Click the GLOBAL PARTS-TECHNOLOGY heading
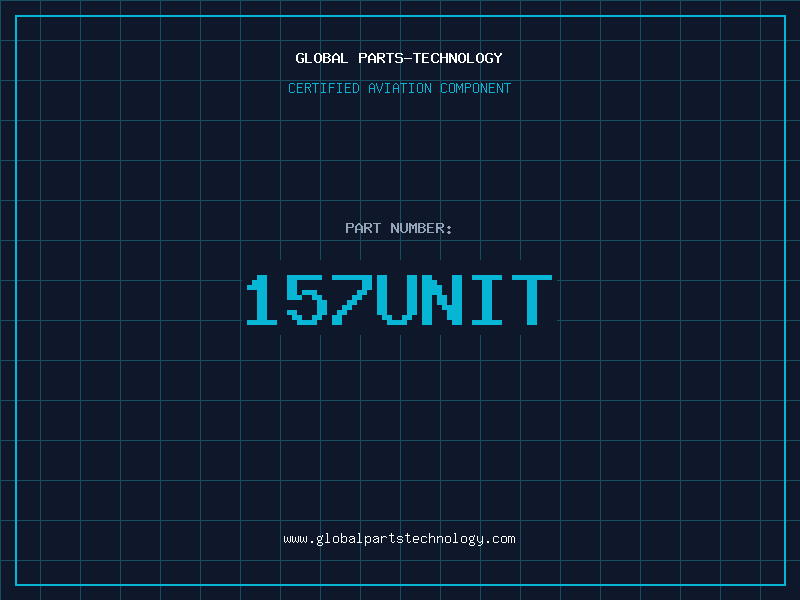The width and height of the screenshot is (800, 600). click(x=399, y=58)
